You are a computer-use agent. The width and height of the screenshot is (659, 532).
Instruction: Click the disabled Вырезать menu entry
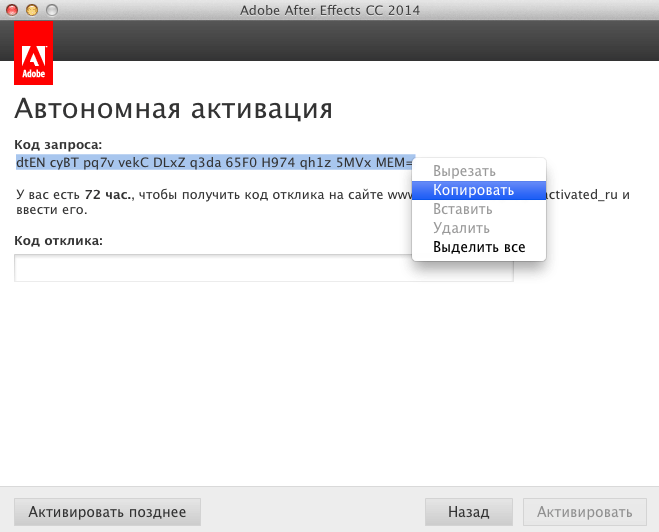479,171
